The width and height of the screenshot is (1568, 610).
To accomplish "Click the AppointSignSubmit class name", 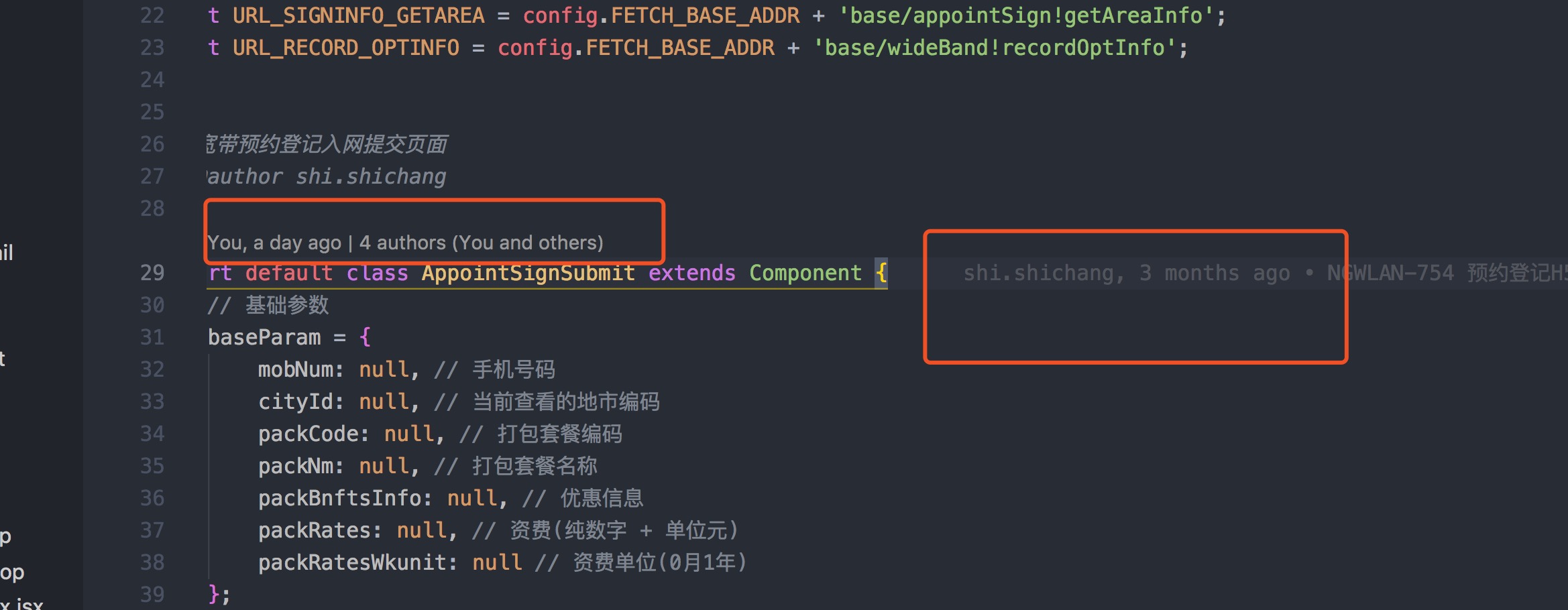I will coord(528,273).
